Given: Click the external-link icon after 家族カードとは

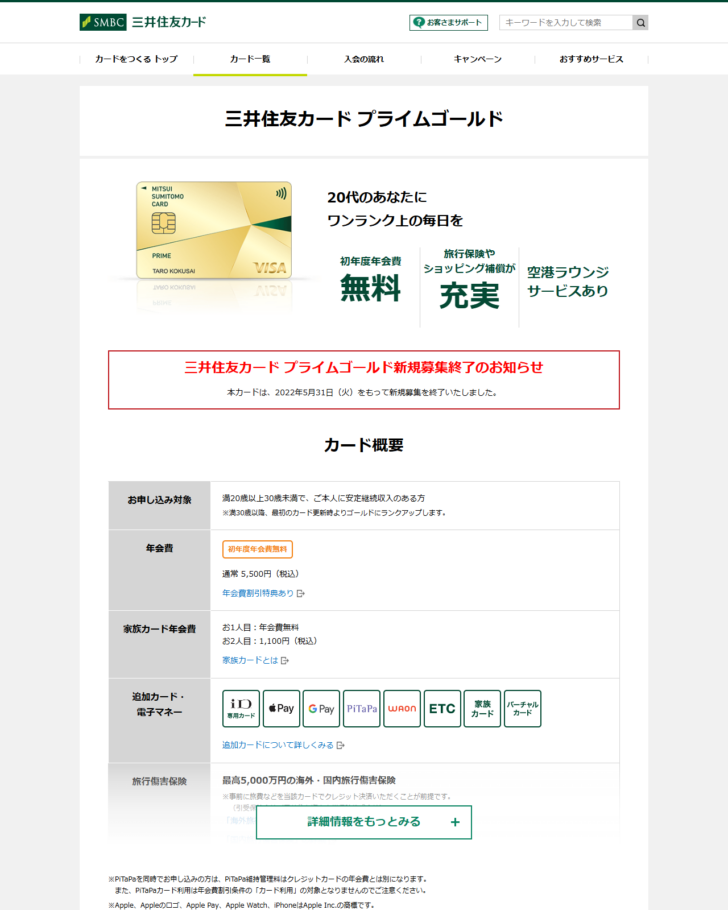Looking at the screenshot, I should tap(284, 660).
